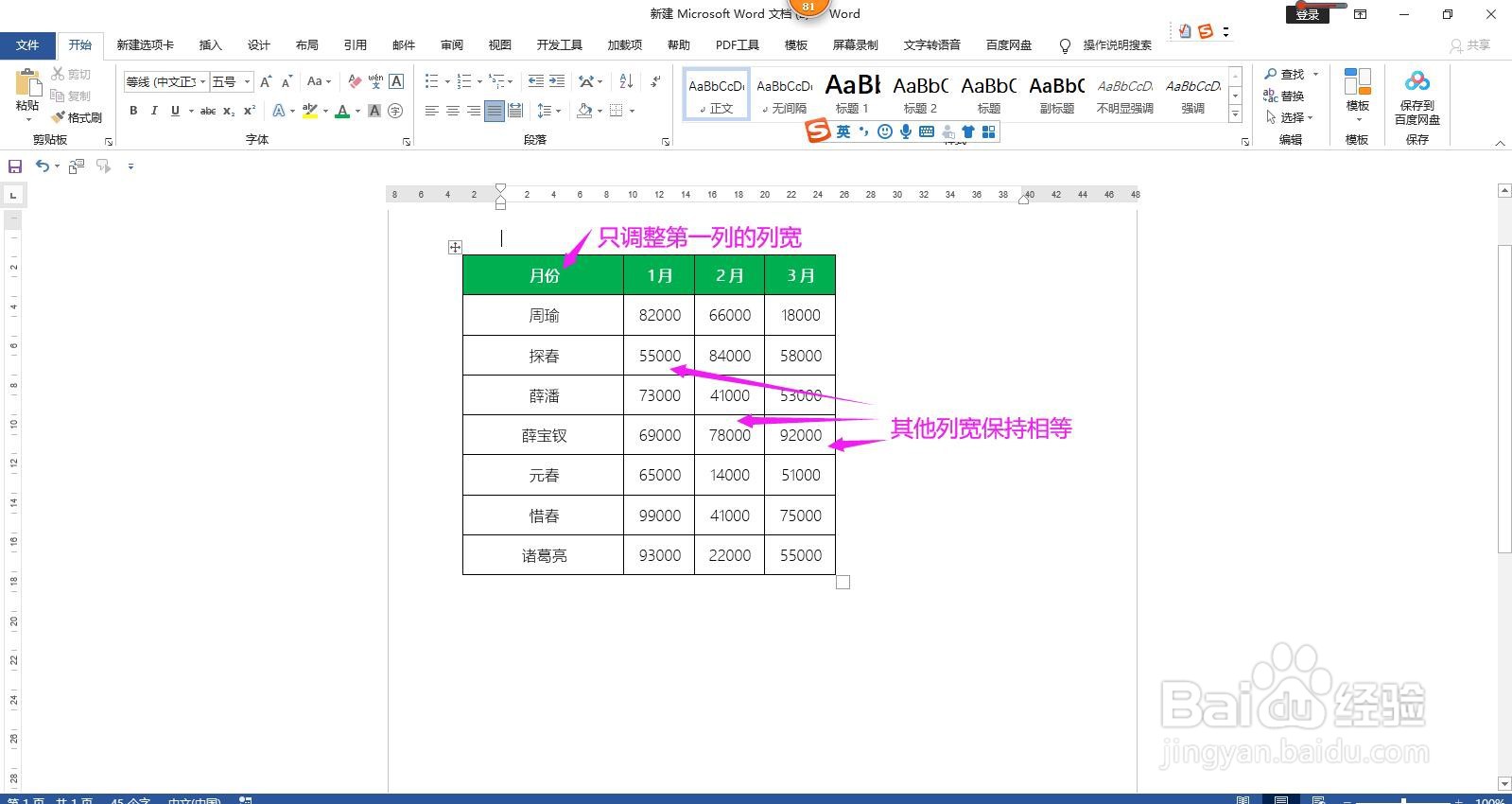Image resolution: width=1512 pixels, height=804 pixels.
Task: Click the 共享 Share button
Action: pos(1470,44)
